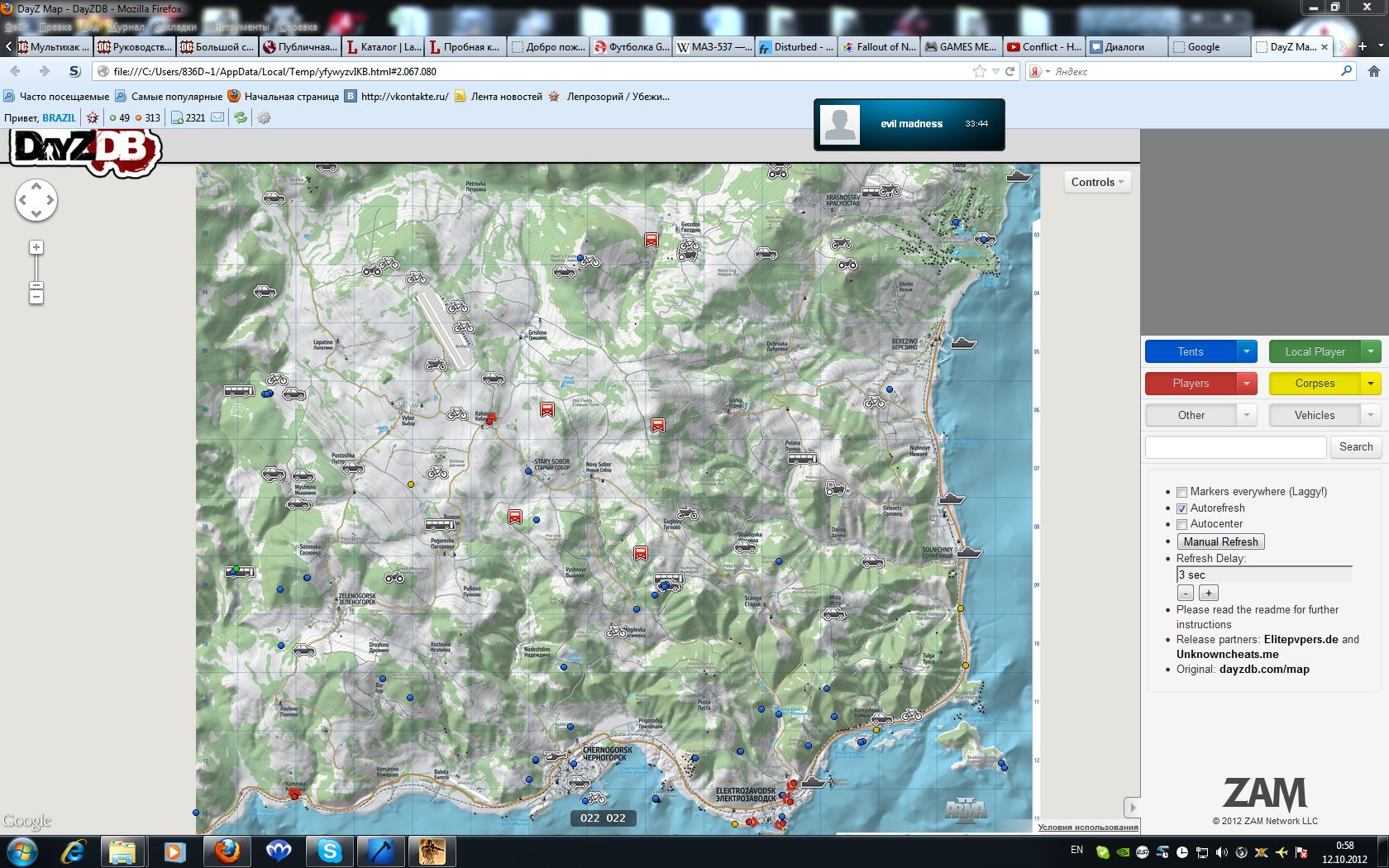Click the map pan direction control

36,200
